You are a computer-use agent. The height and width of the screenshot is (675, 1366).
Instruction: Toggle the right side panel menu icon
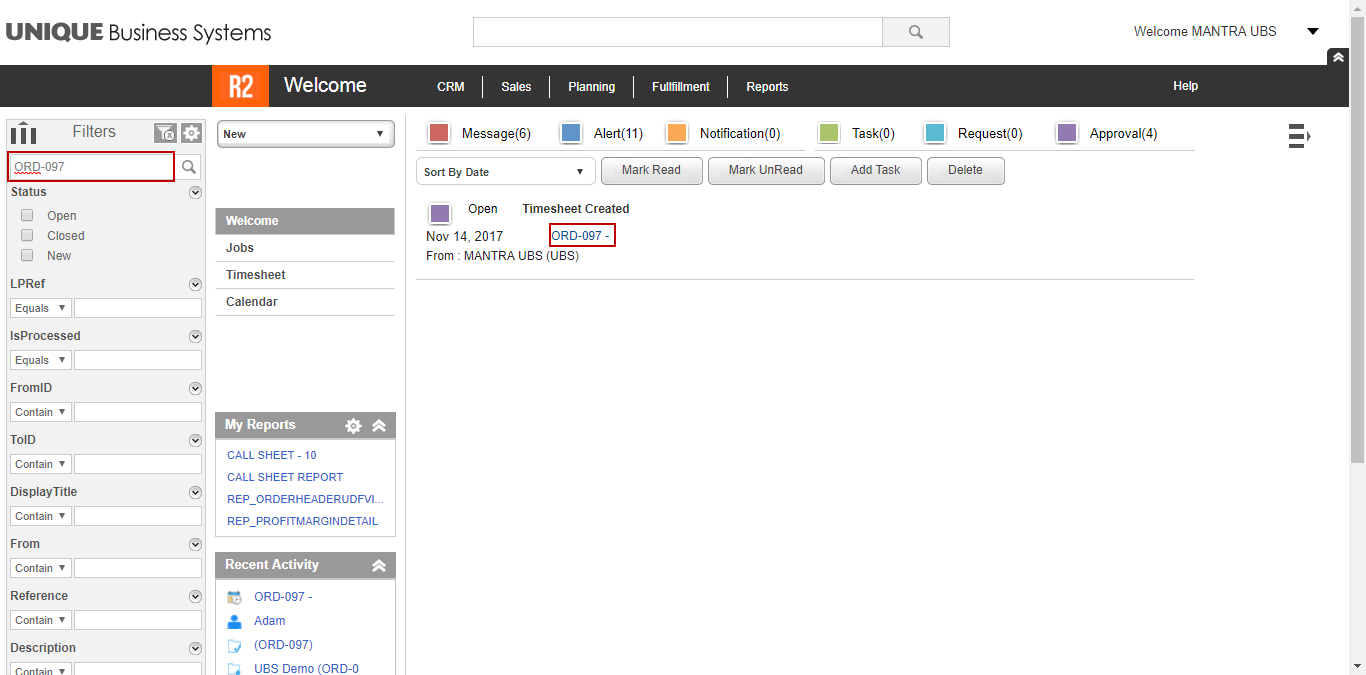coord(1298,135)
